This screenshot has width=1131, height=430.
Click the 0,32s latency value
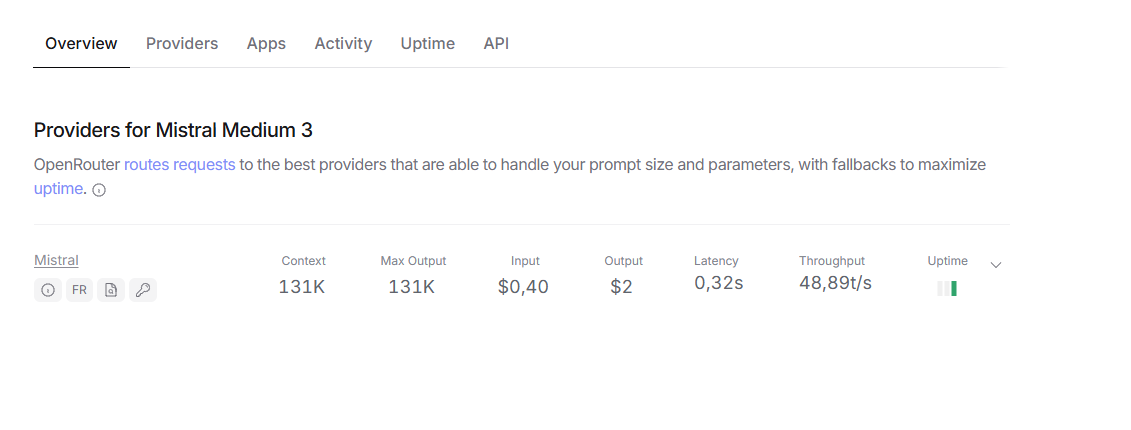pos(718,283)
